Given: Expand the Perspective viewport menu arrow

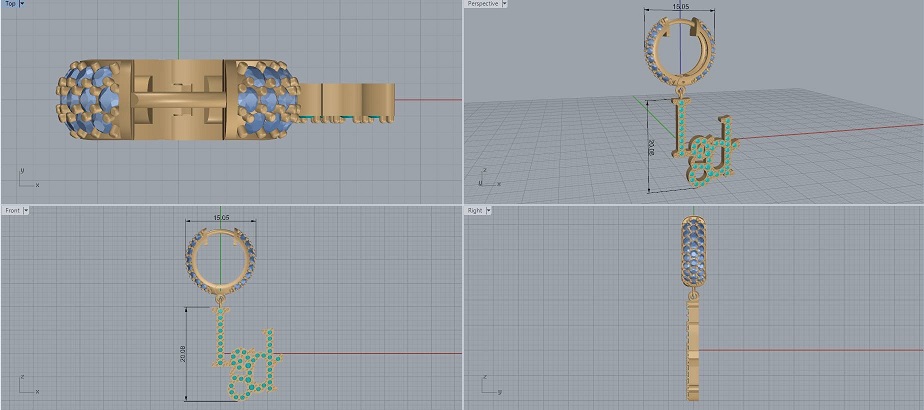Looking at the screenshot, I should coord(505,4).
